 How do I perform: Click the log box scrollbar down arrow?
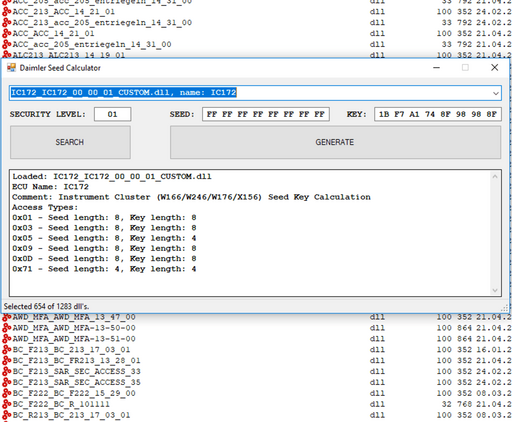(x=495, y=290)
